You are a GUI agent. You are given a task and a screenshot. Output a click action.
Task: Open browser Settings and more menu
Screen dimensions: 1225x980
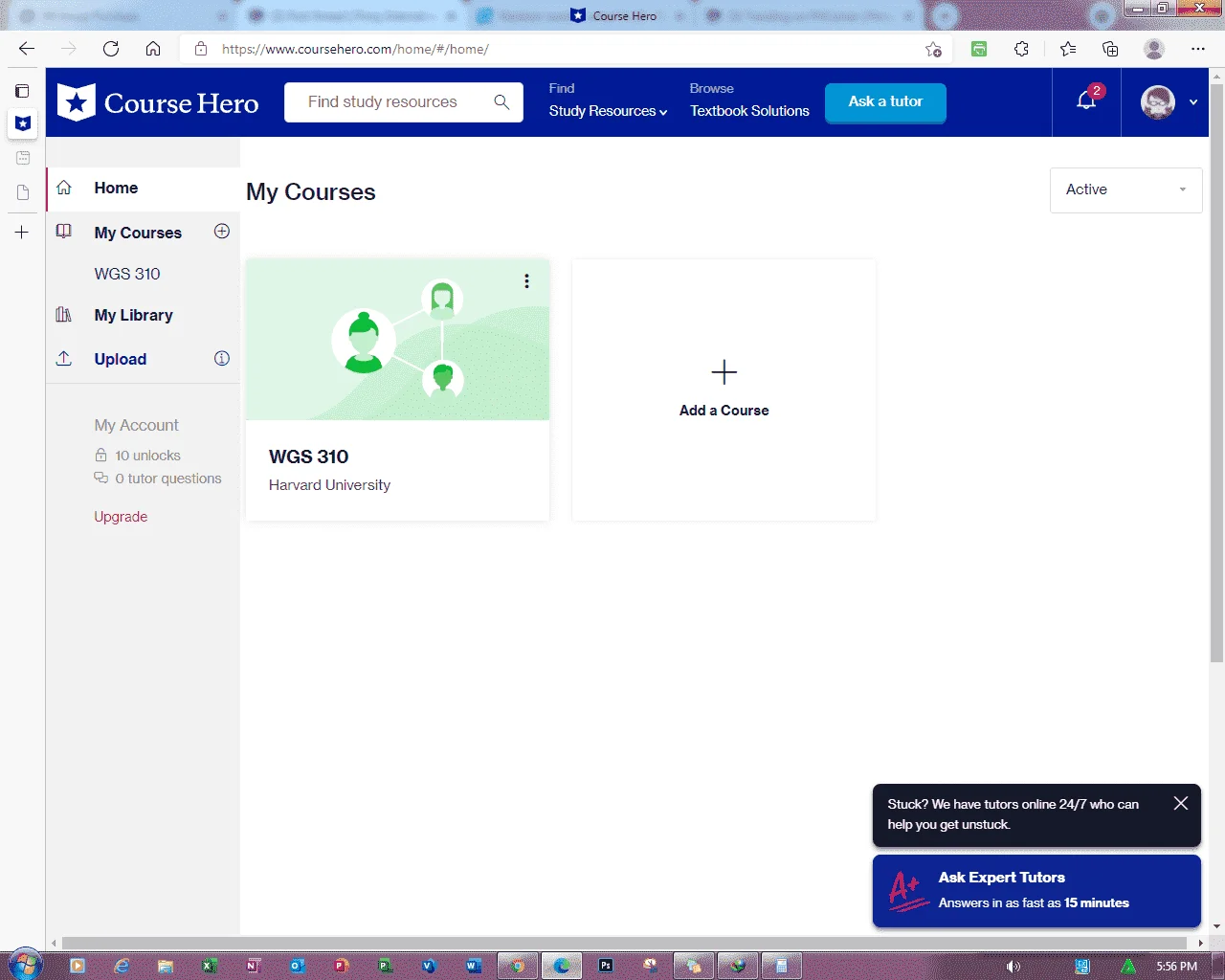1198,49
